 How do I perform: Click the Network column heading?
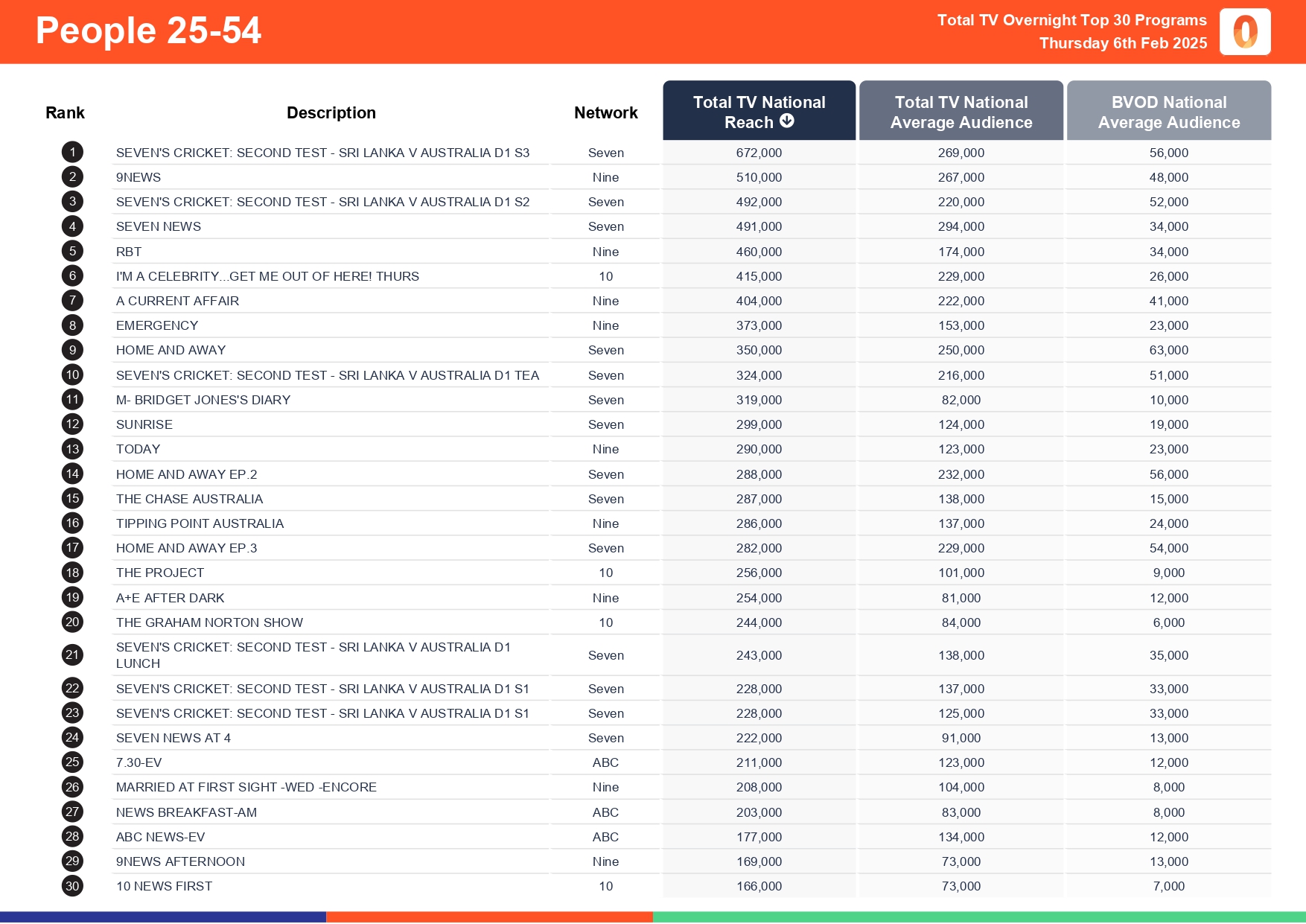[605, 112]
